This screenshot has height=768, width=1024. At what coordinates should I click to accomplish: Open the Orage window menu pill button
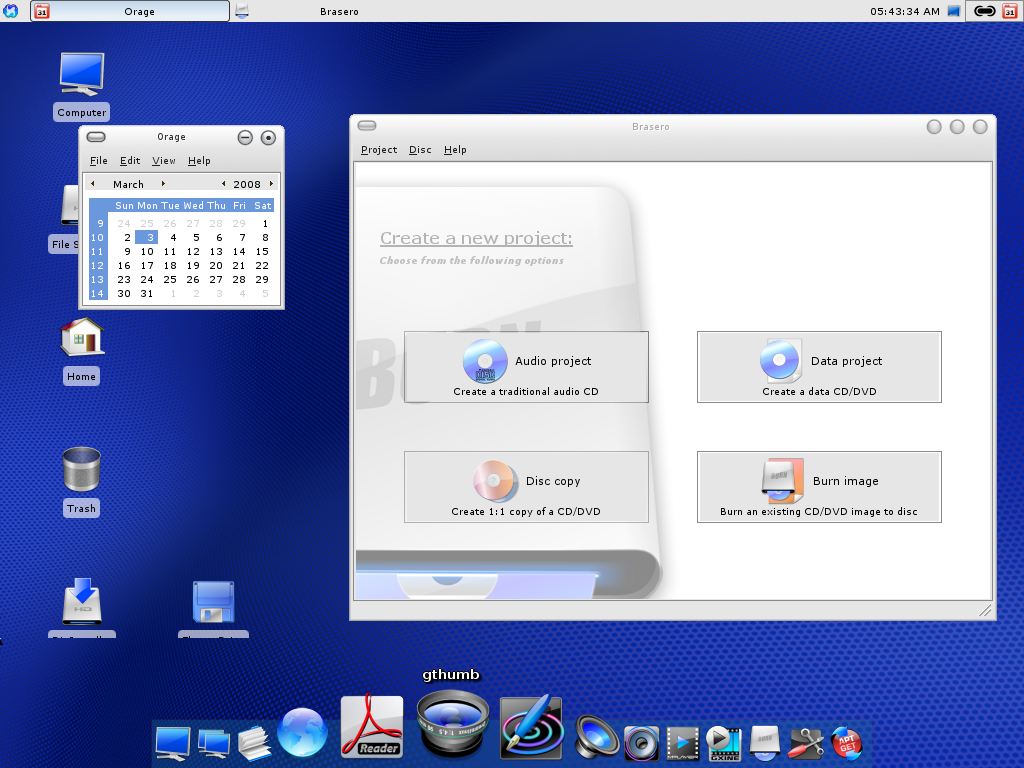(x=96, y=137)
